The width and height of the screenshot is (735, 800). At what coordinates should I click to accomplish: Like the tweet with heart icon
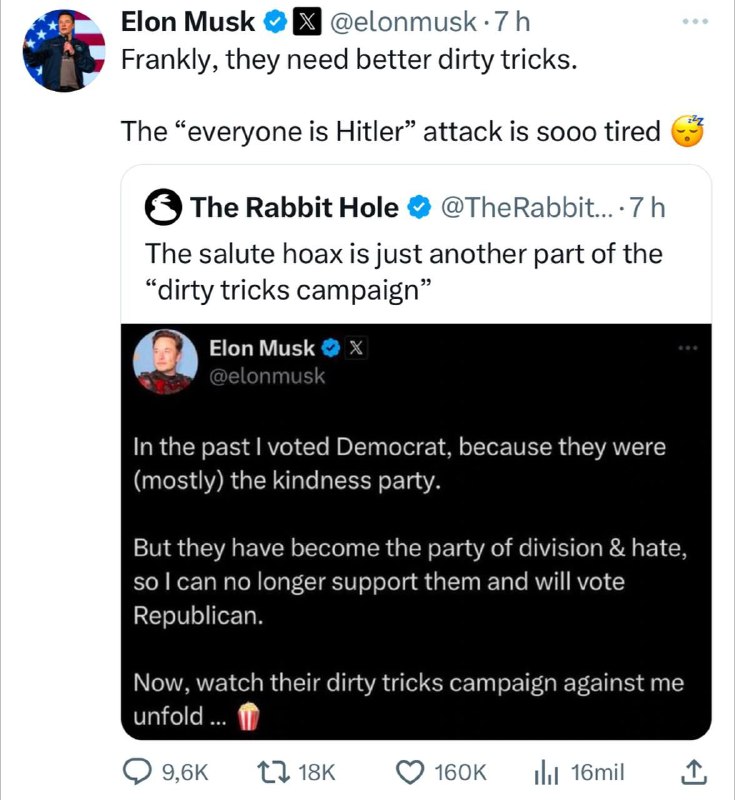click(x=409, y=771)
